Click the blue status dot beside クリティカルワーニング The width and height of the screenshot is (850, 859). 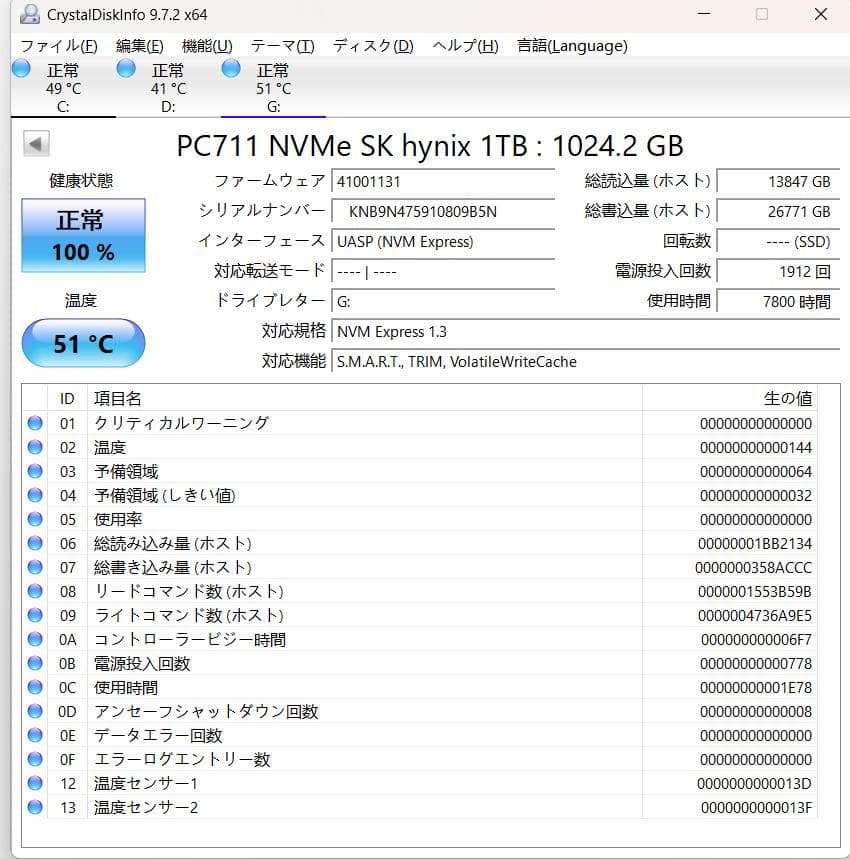36,423
